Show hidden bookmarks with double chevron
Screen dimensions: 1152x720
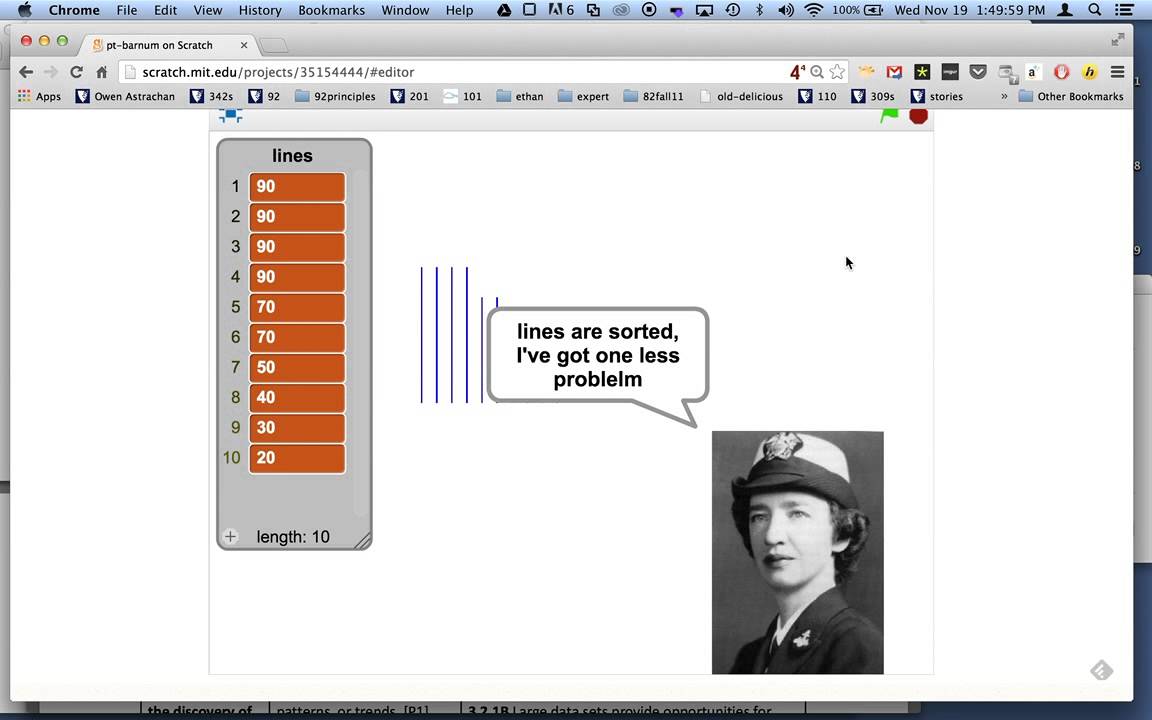tap(1004, 96)
